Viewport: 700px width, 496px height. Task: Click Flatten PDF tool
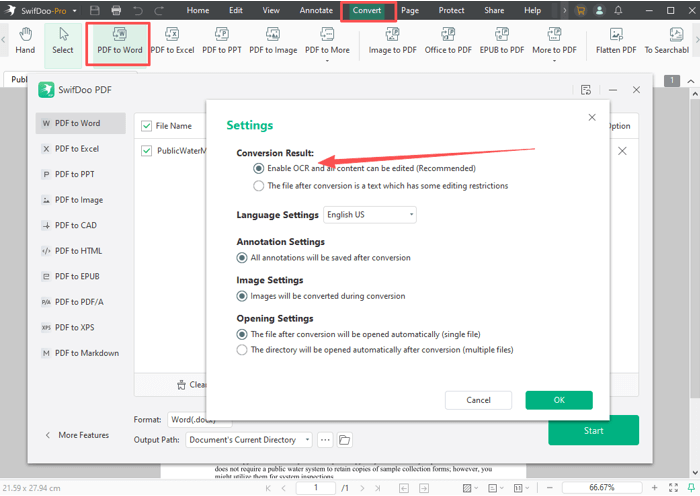616,41
